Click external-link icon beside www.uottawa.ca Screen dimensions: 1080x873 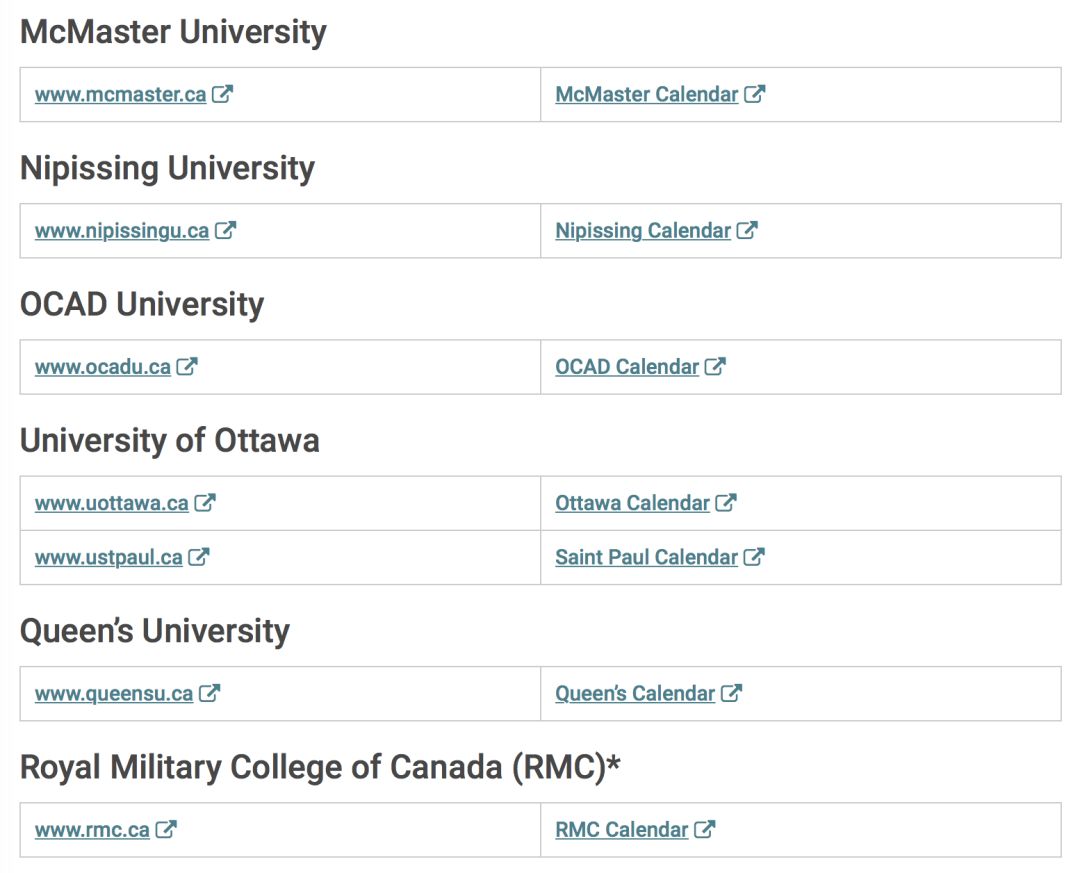[x=205, y=503]
